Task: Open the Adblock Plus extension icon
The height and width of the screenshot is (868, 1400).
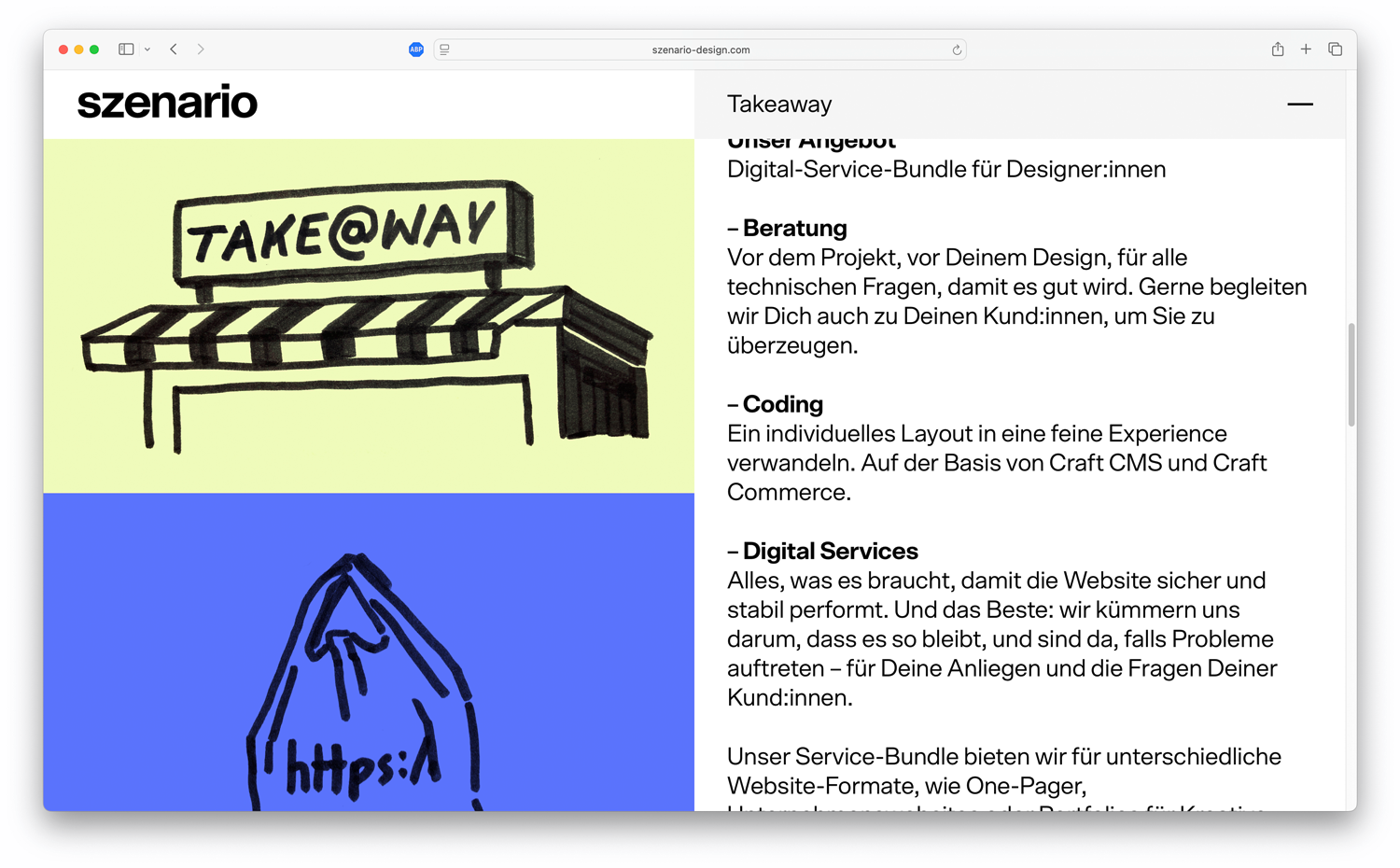Action: click(x=416, y=49)
